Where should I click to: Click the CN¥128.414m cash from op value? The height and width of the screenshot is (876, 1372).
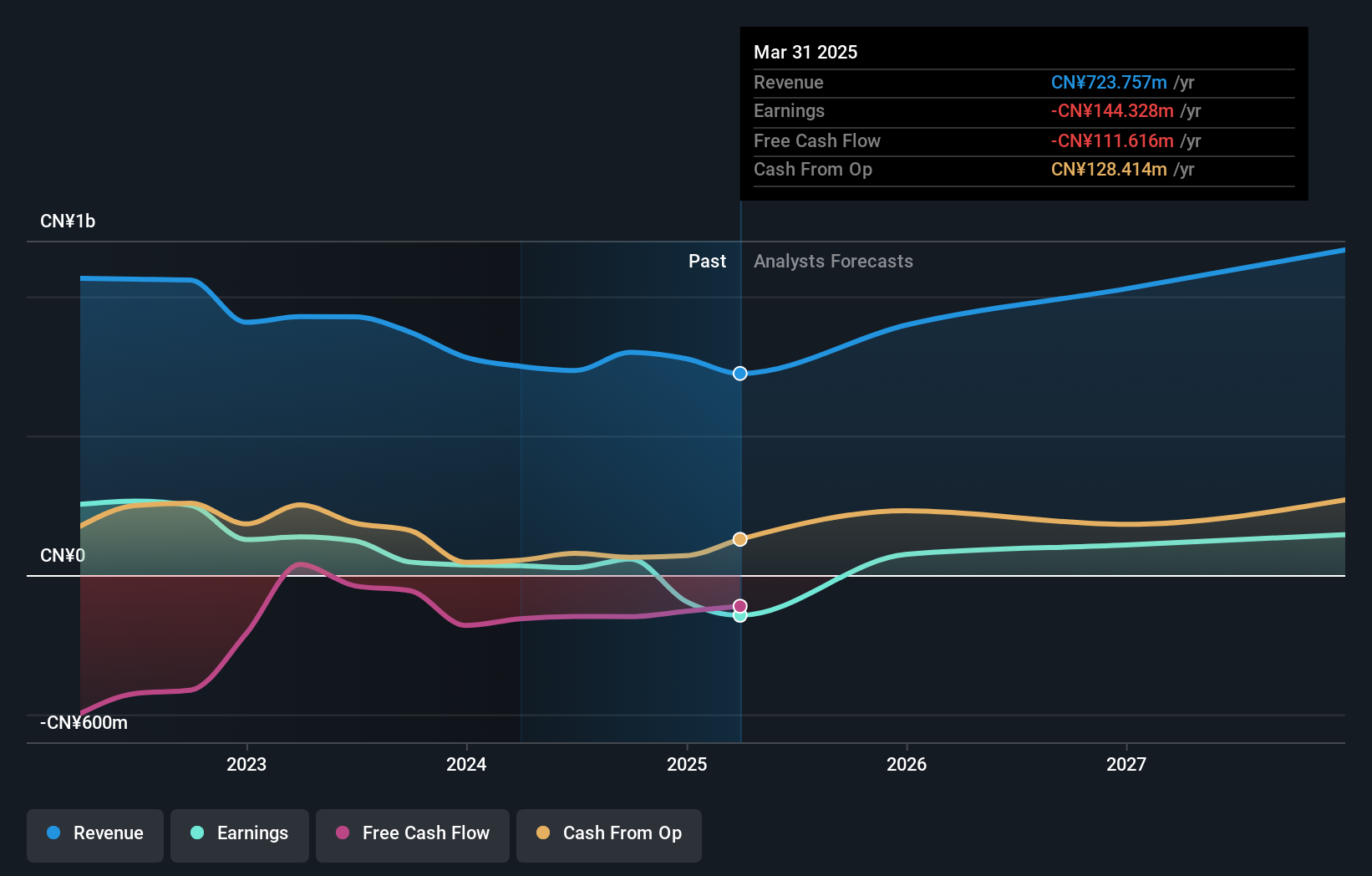tap(1109, 170)
